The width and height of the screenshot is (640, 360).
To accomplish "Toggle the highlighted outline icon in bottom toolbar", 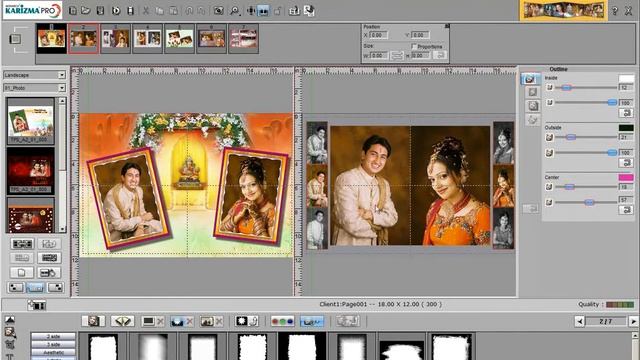I will tap(312, 321).
